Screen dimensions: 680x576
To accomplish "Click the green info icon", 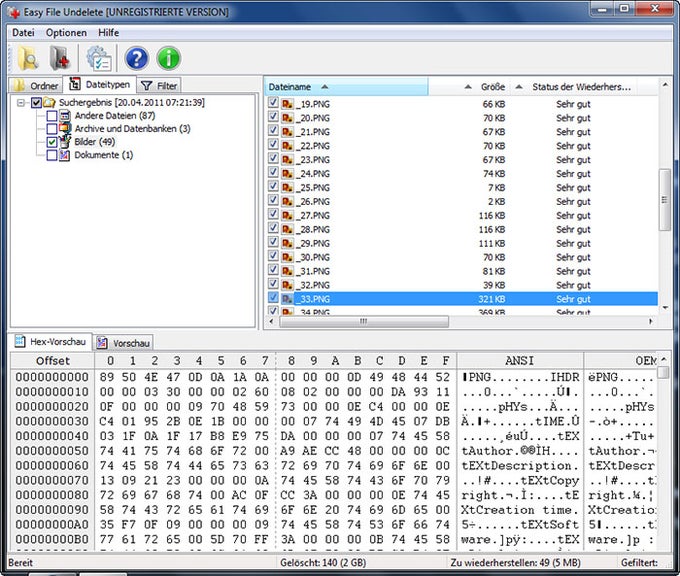I will pyautogui.click(x=169, y=58).
